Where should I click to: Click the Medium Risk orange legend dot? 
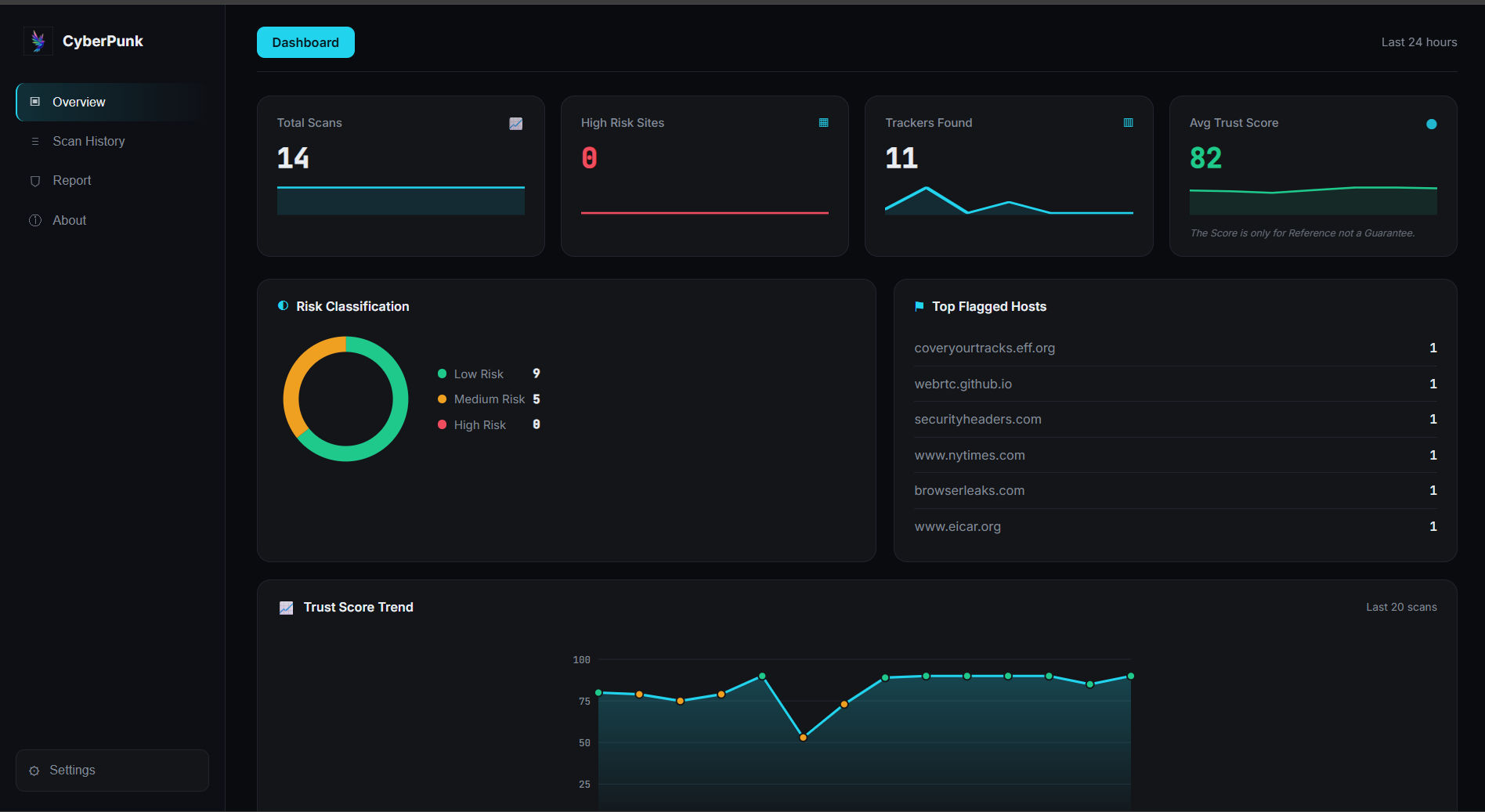tap(442, 399)
